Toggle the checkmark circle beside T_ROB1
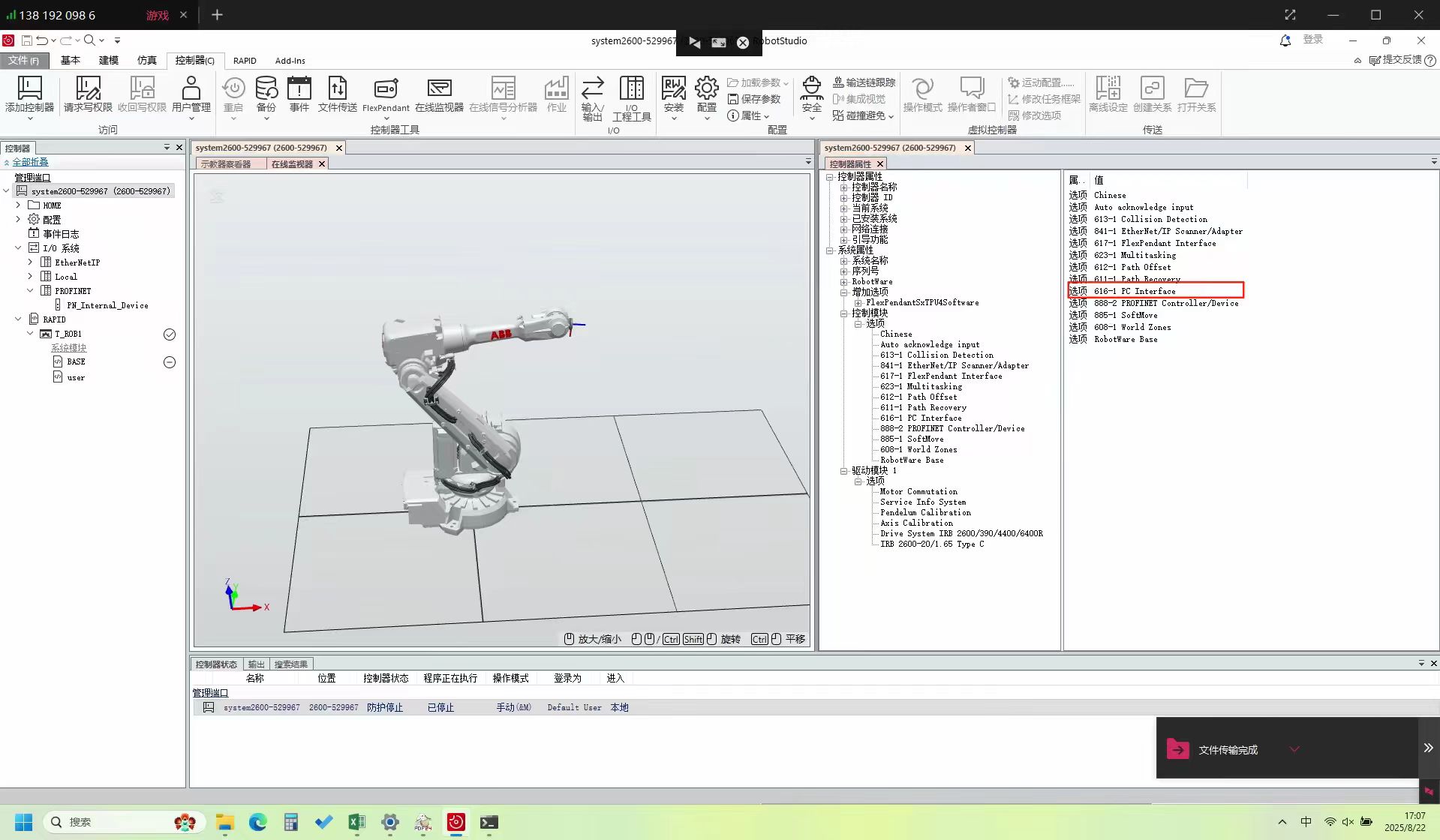This screenshot has height=840, width=1440. coord(170,334)
